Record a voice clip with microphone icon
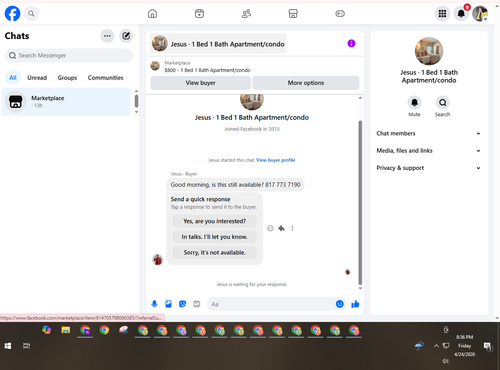This screenshot has height=370, width=500. (154, 304)
